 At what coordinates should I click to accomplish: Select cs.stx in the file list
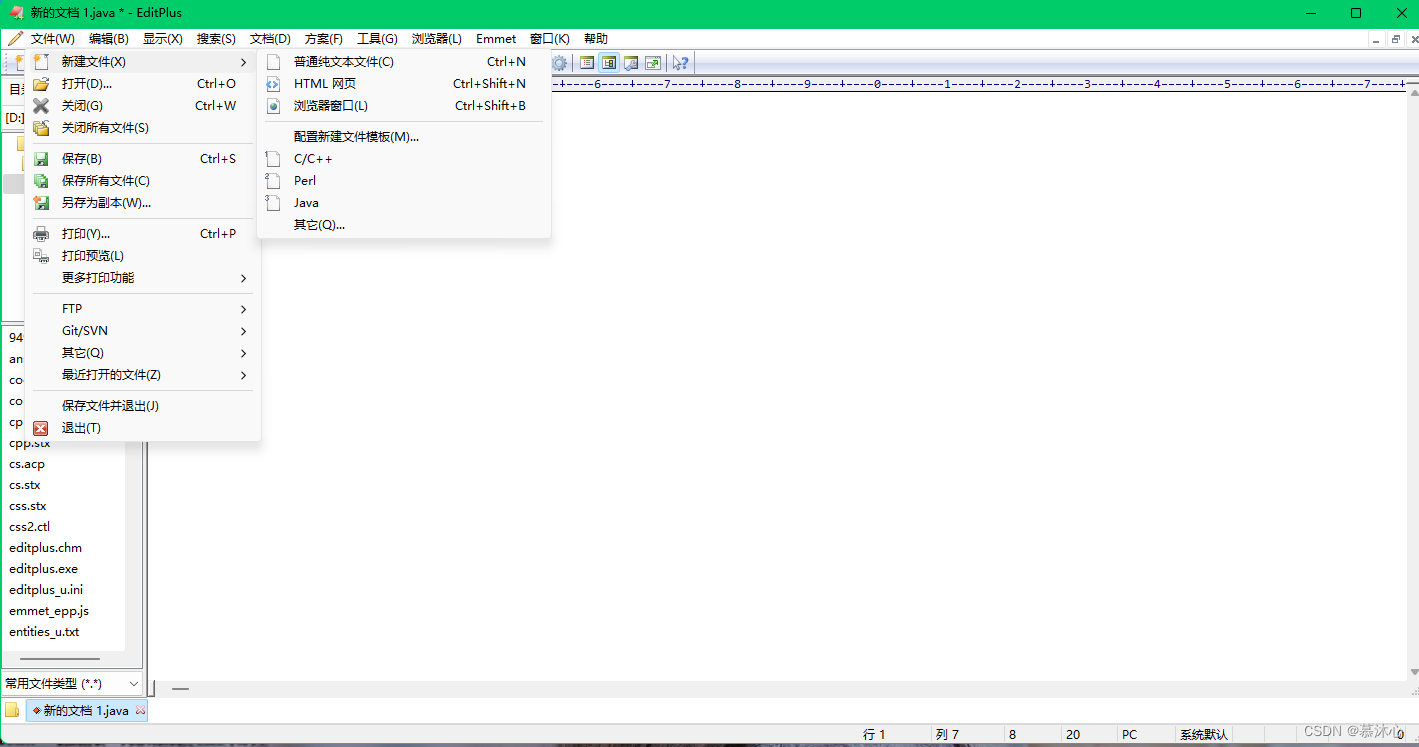tap(25, 485)
